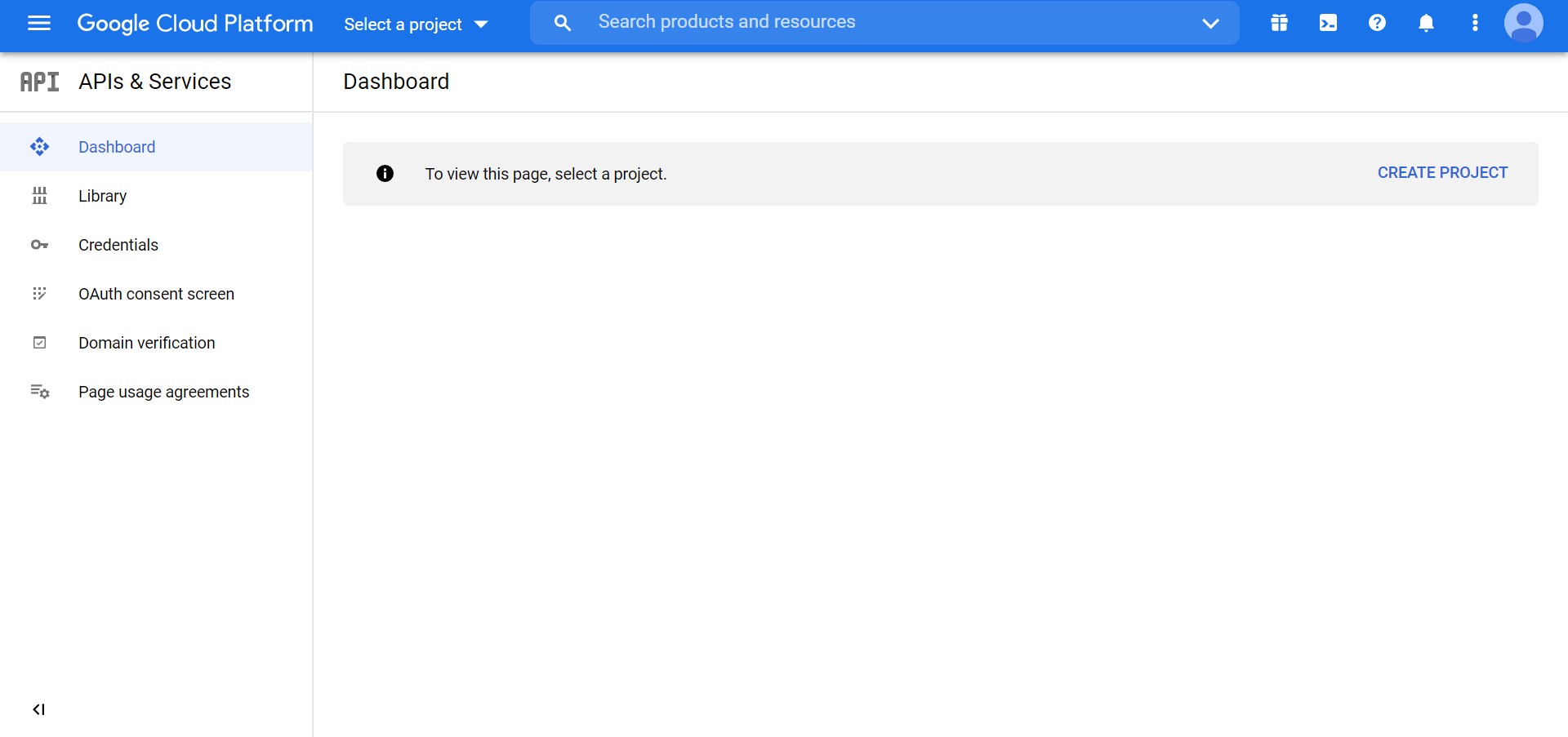Screen dimensions: 1568x737
Task: Click the search magnifier icon
Action: pyautogui.click(x=562, y=23)
